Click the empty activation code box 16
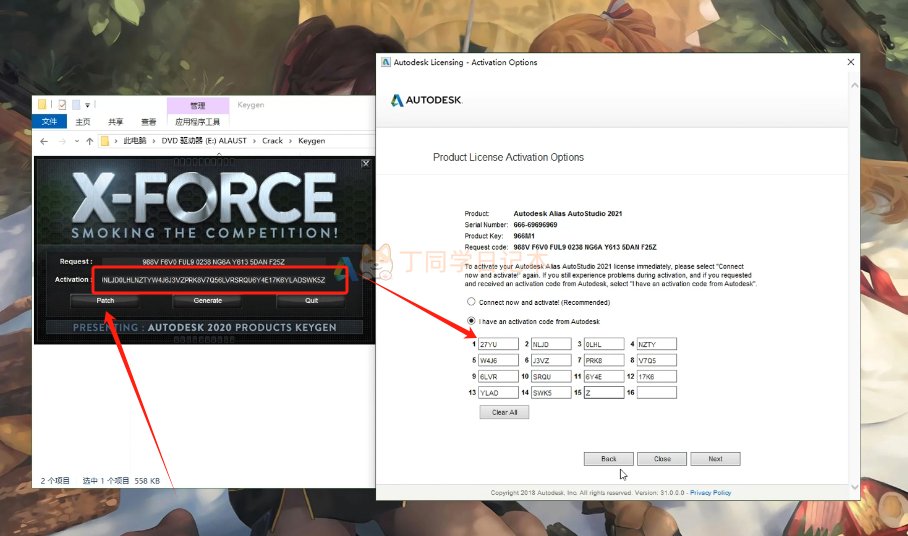 (x=657, y=392)
